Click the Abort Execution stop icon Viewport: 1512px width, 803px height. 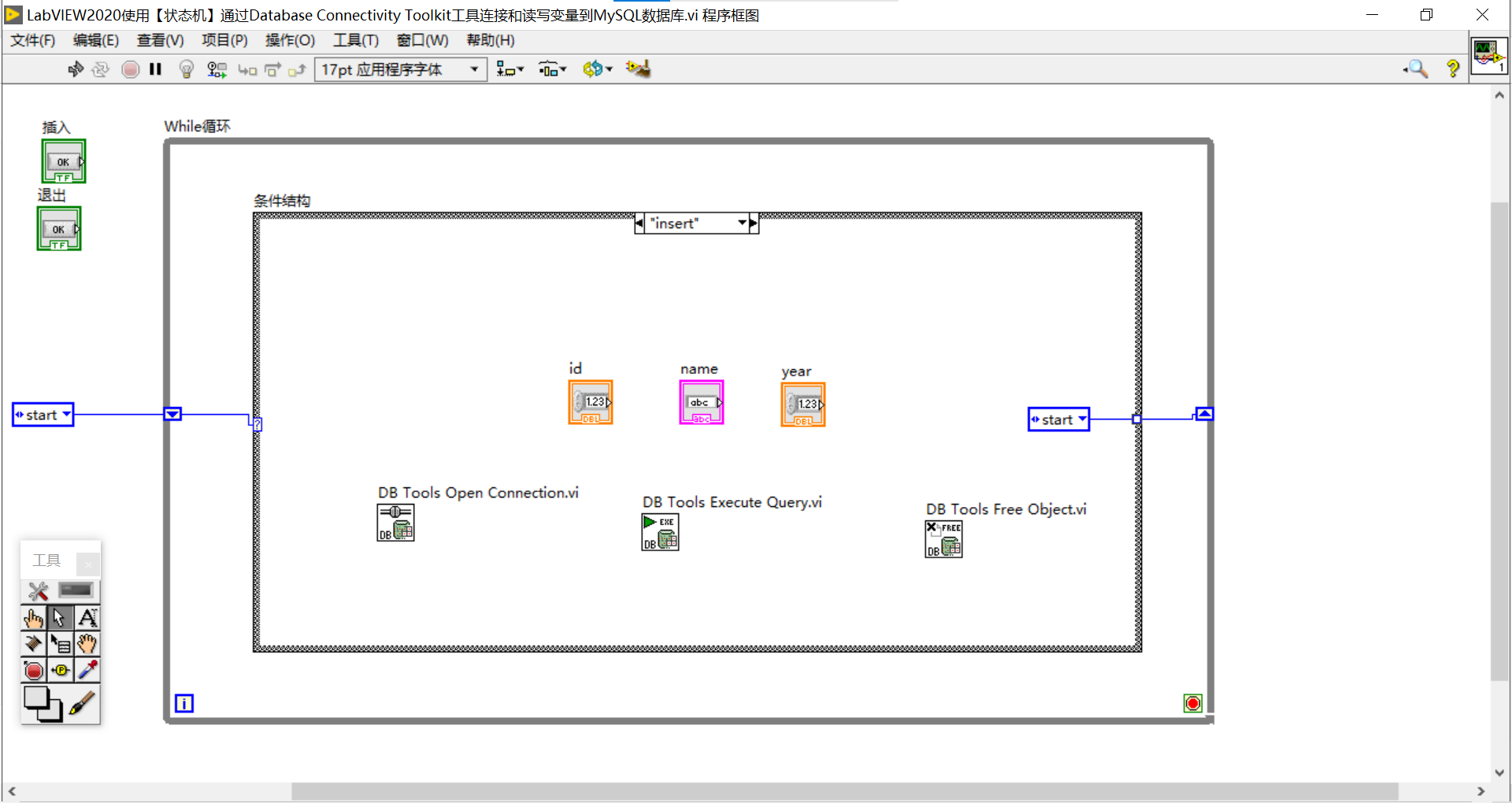[130, 69]
